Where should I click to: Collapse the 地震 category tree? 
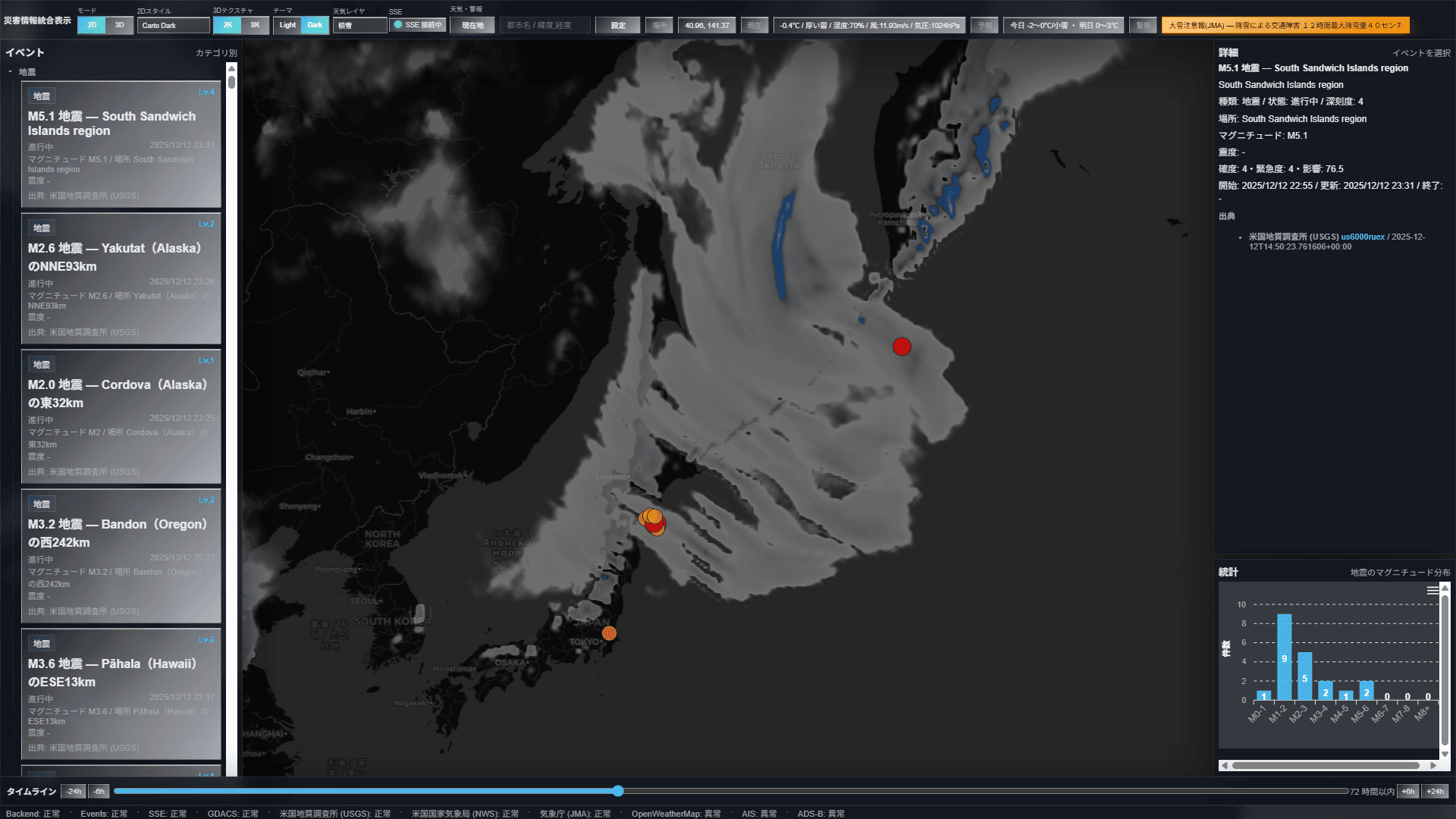[11, 72]
